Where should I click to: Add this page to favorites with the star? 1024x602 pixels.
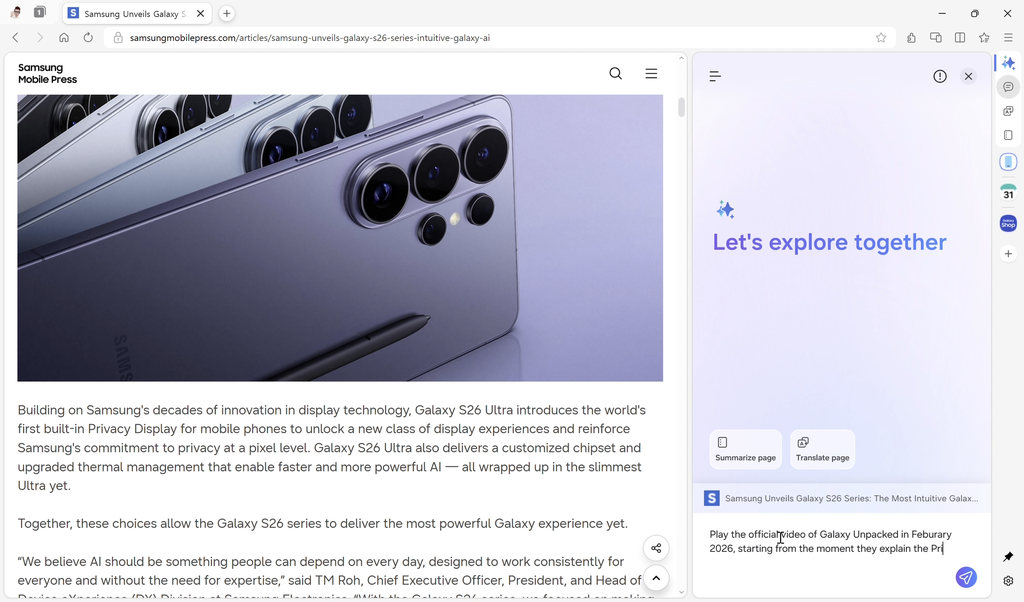[x=881, y=37]
